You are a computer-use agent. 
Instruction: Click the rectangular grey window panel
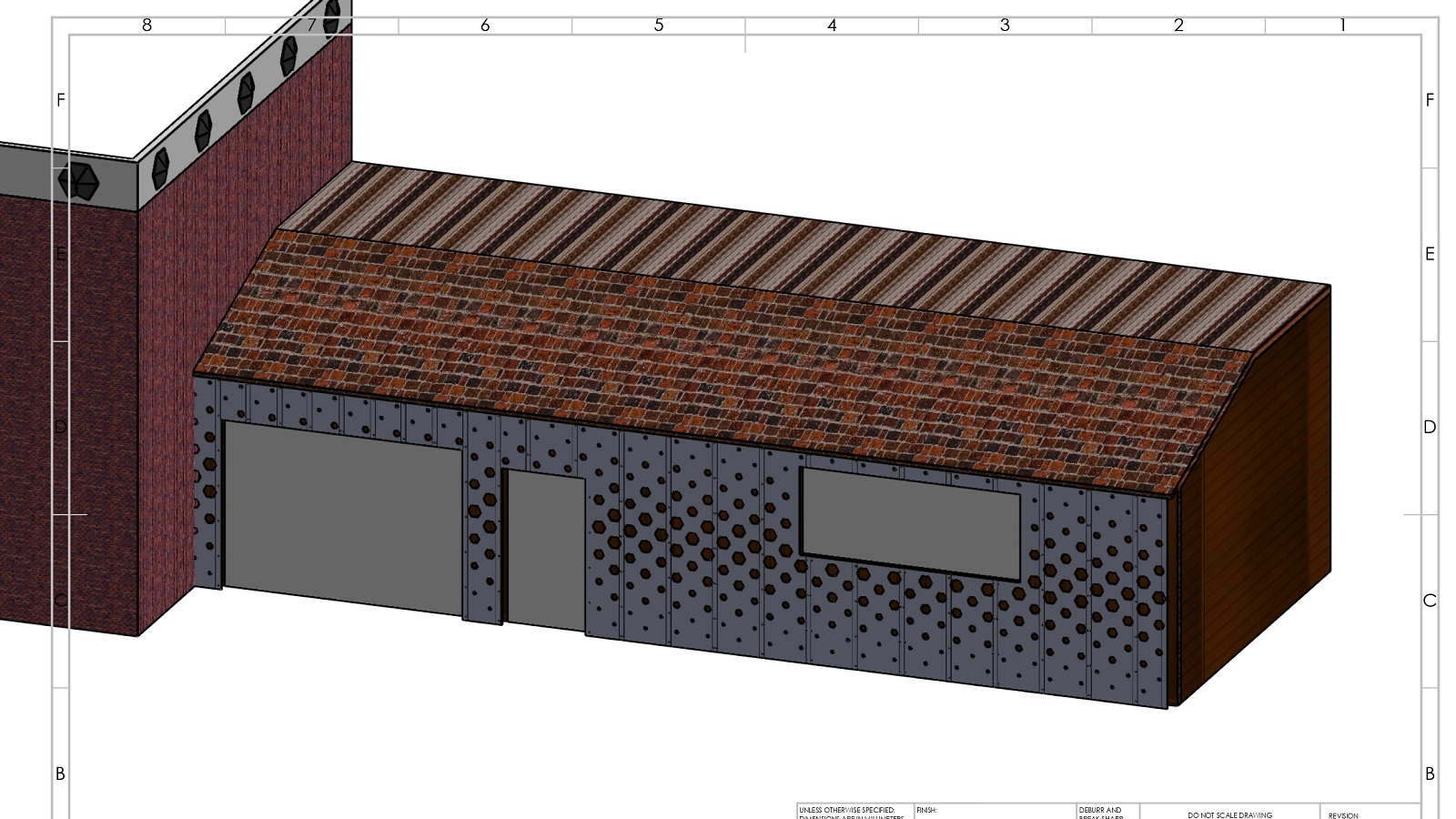pyautogui.click(x=910, y=522)
